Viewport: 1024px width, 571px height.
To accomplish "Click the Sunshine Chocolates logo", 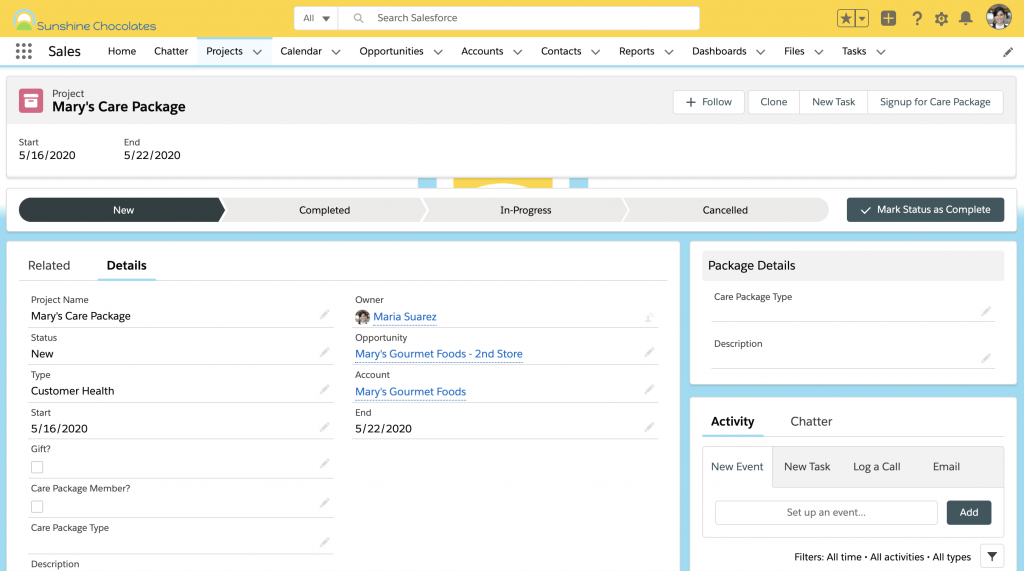I will point(84,21).
